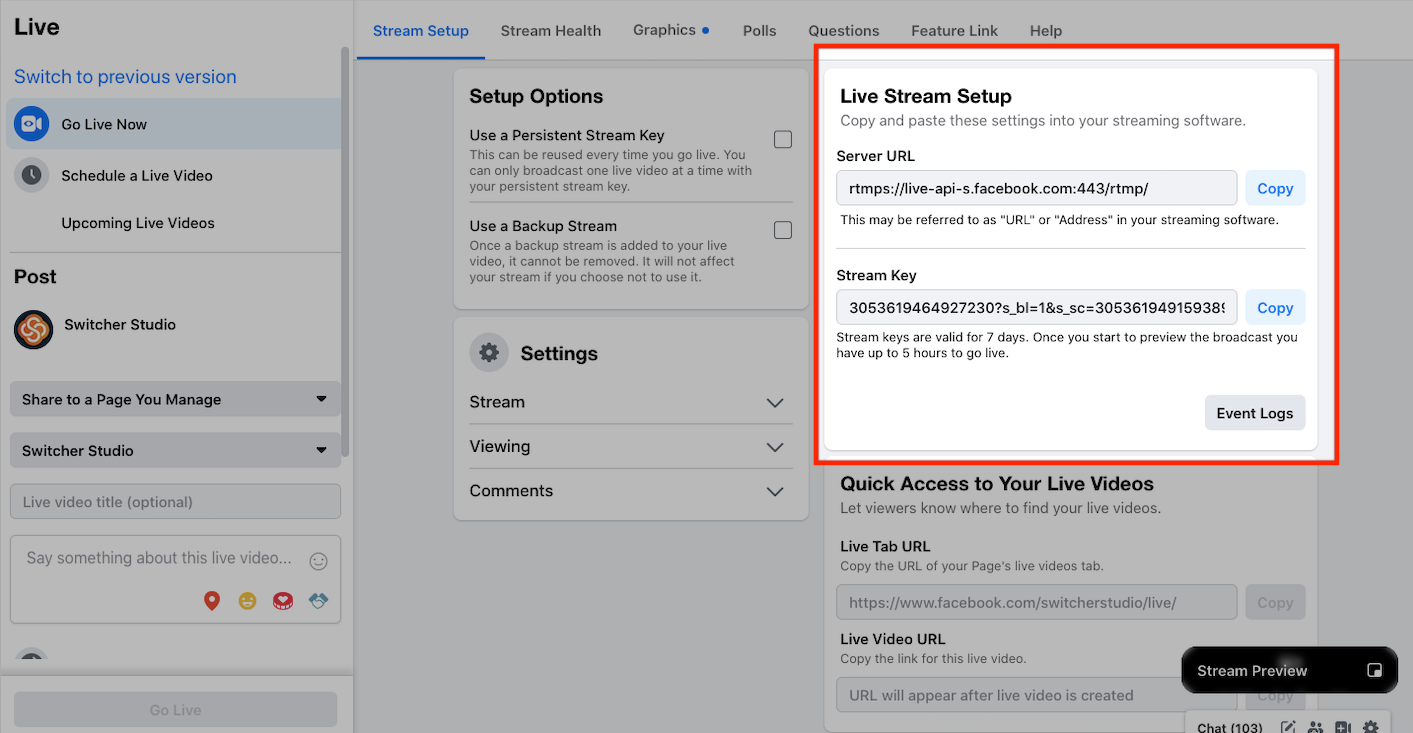Enable Use a Backup Stream checkbox
The width and height of the screenshot is (1413, 733).
tap(783, 230)
